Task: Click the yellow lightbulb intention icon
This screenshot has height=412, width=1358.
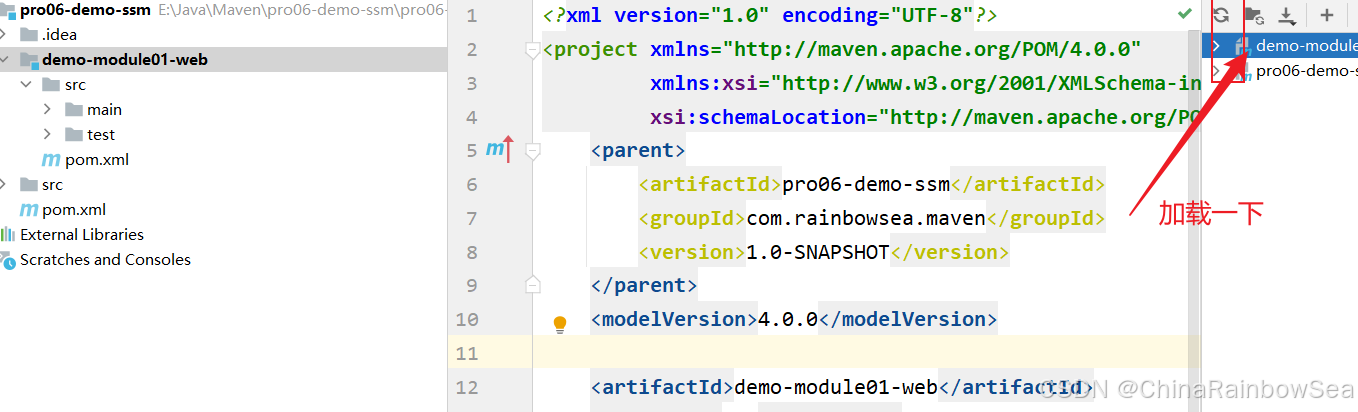Action: 560,324
